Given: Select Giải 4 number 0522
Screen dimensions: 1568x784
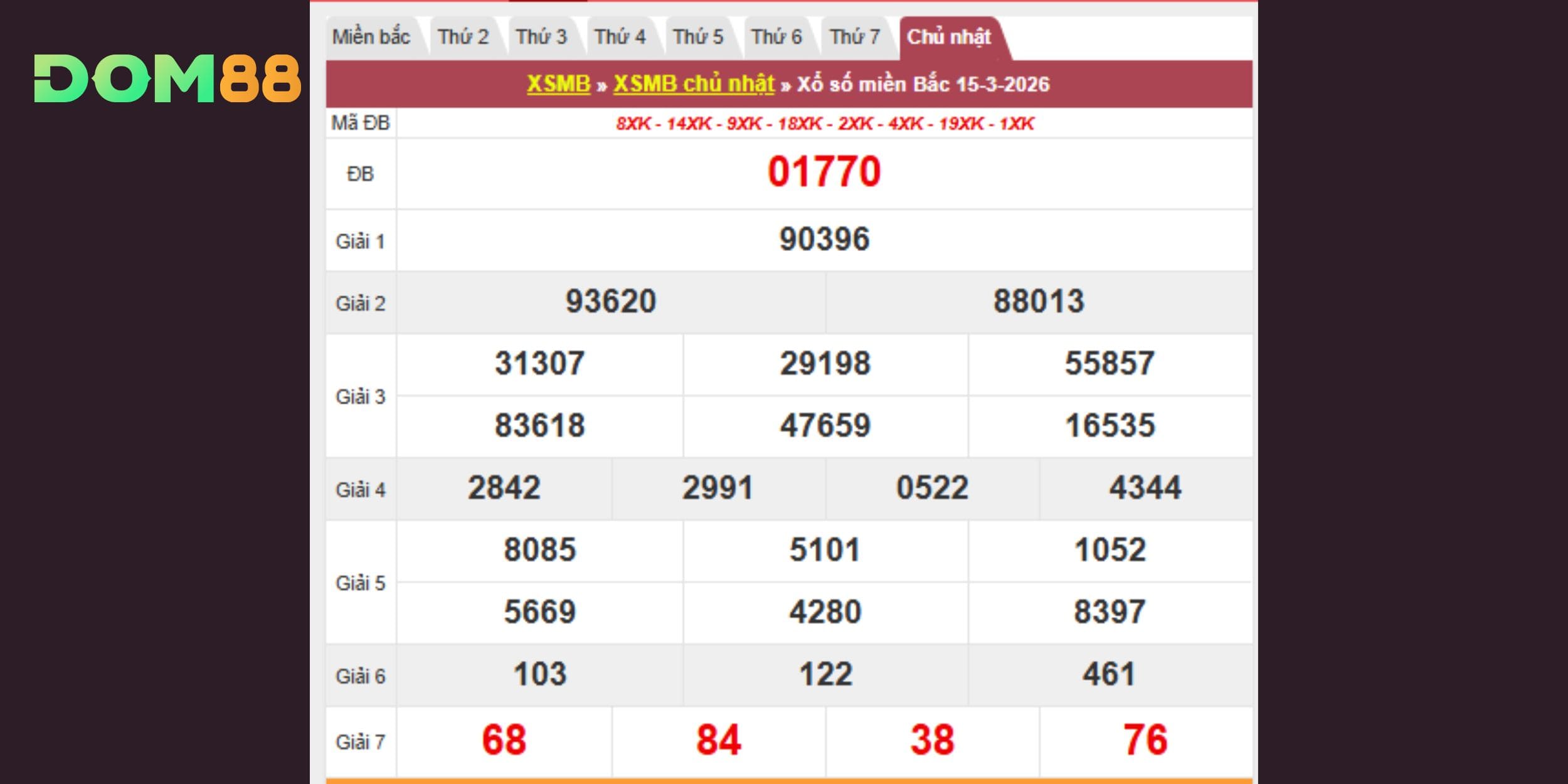Looking at the screenshot, I should 932,488.
